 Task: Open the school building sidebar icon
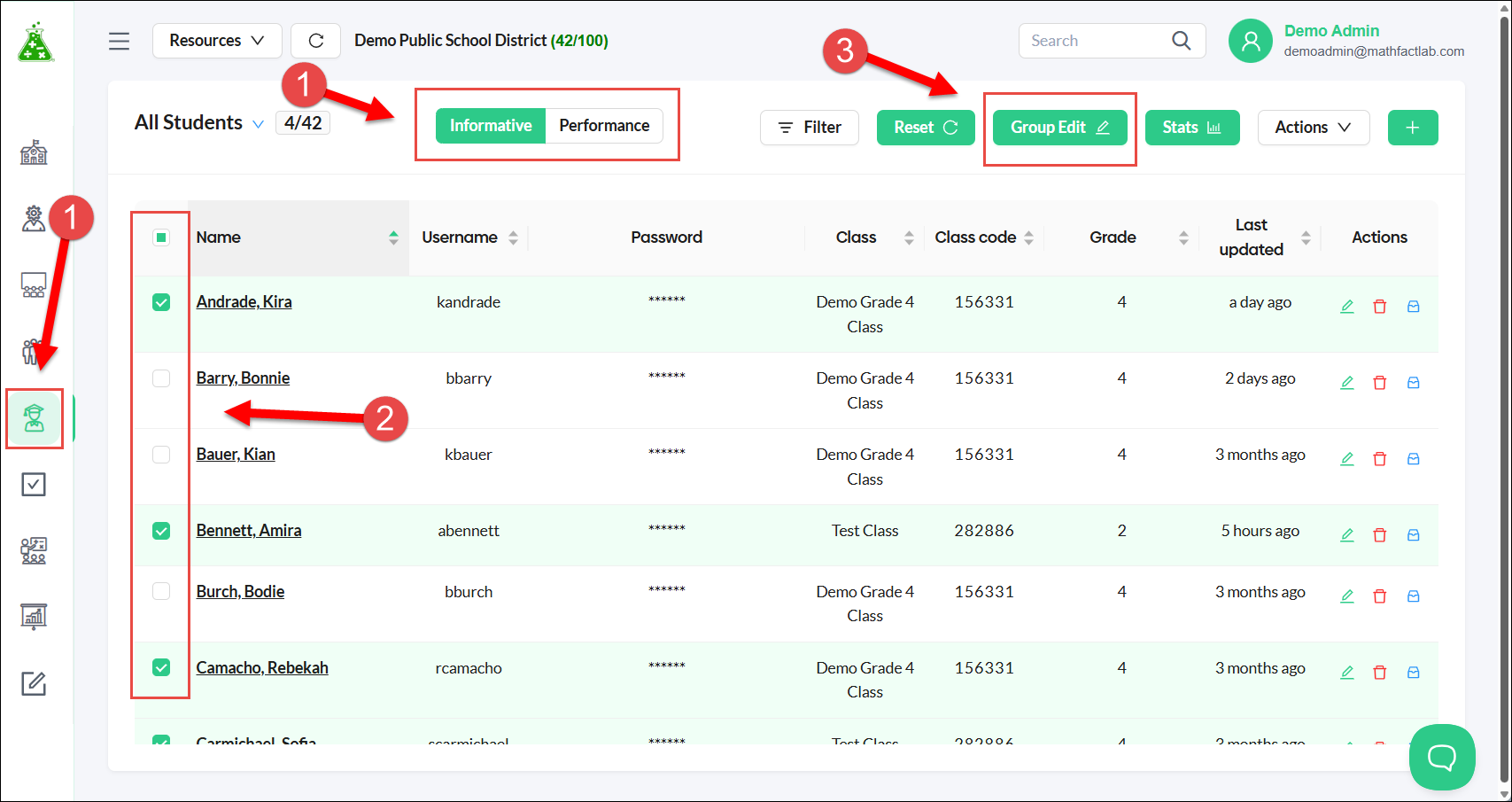point(34,152)
